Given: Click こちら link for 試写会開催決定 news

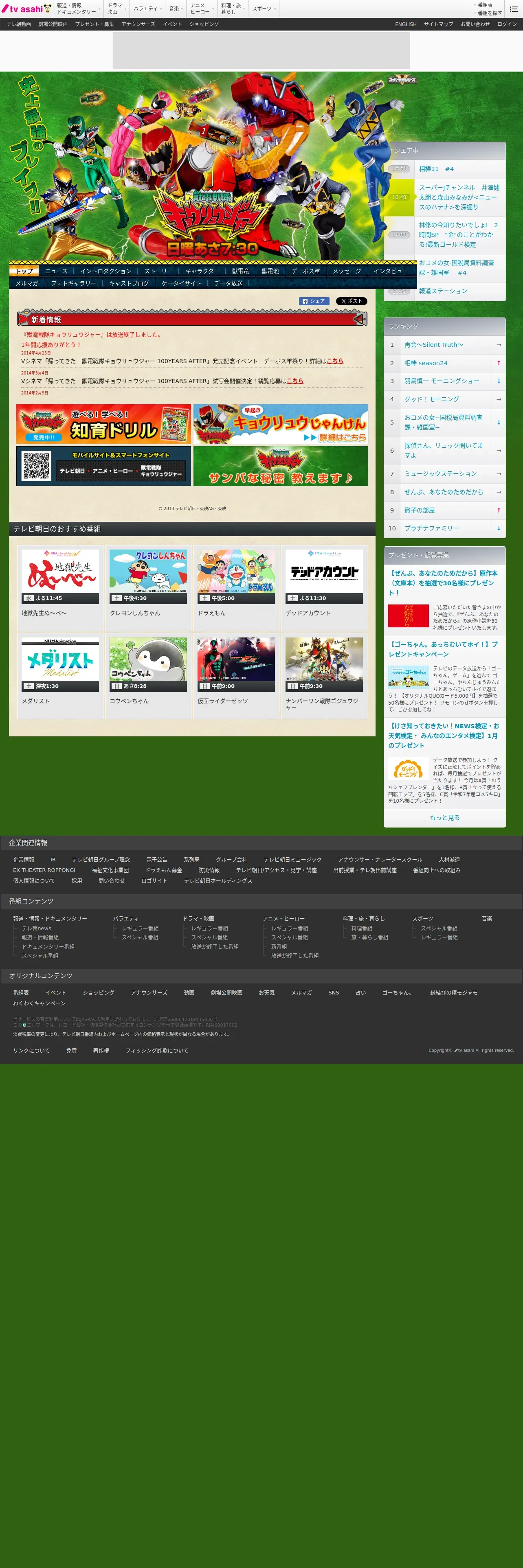Looking at the screenshot, I should pyautogui.click(x=294, y=381).
